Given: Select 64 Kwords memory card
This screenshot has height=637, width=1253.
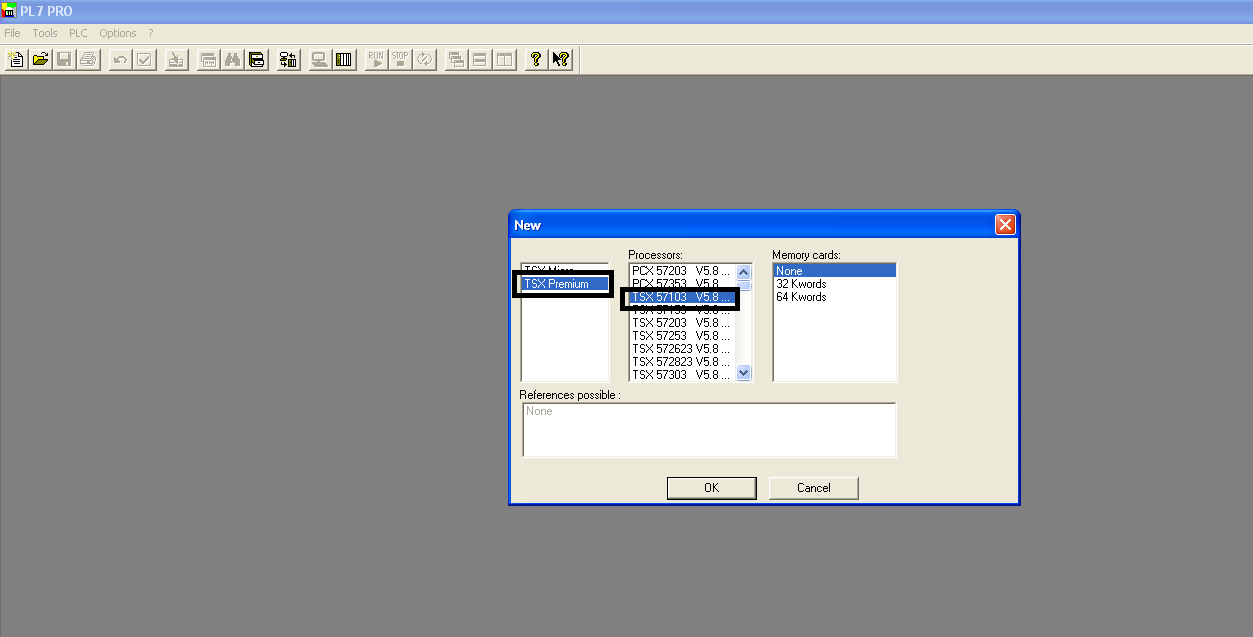Looking at the screenshot, I should coord(835,297).
